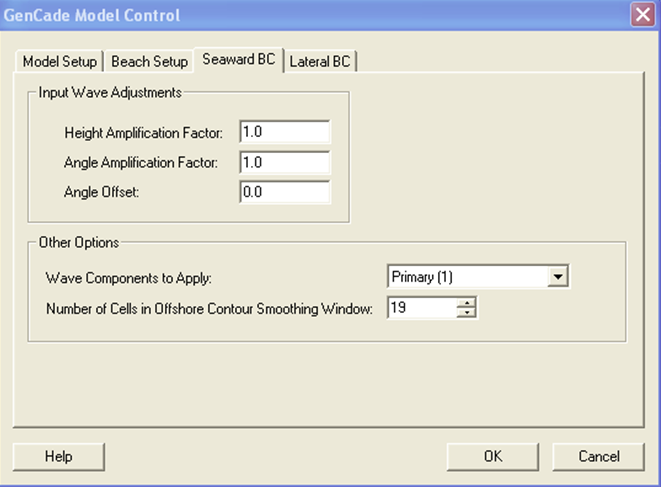661x487 pixels.
Task: Switch to the Model Setup tab
Action: (x=59, y=62)
